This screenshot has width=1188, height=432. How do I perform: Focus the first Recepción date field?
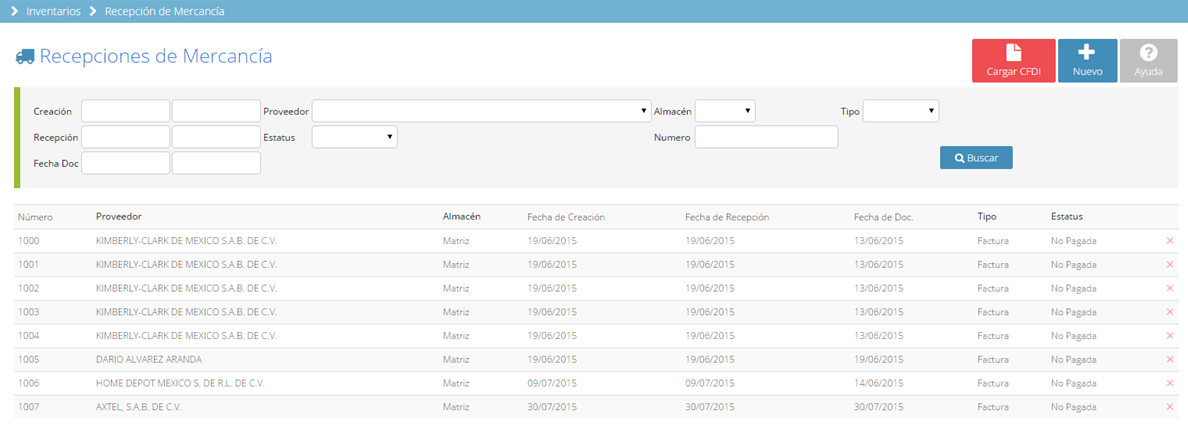pyautogui.click(x=126, y=136)
